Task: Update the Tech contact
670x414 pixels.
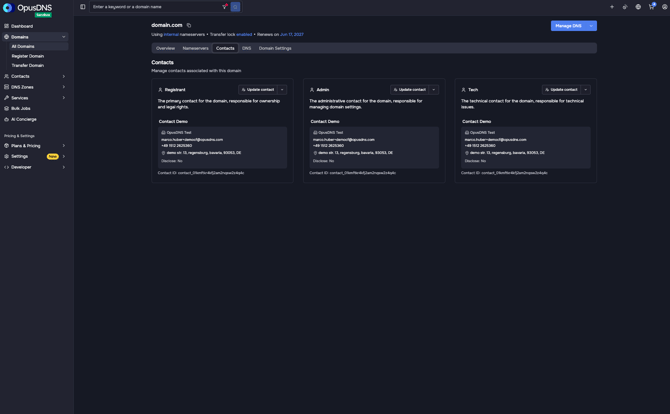Action: tap(561, 90)
